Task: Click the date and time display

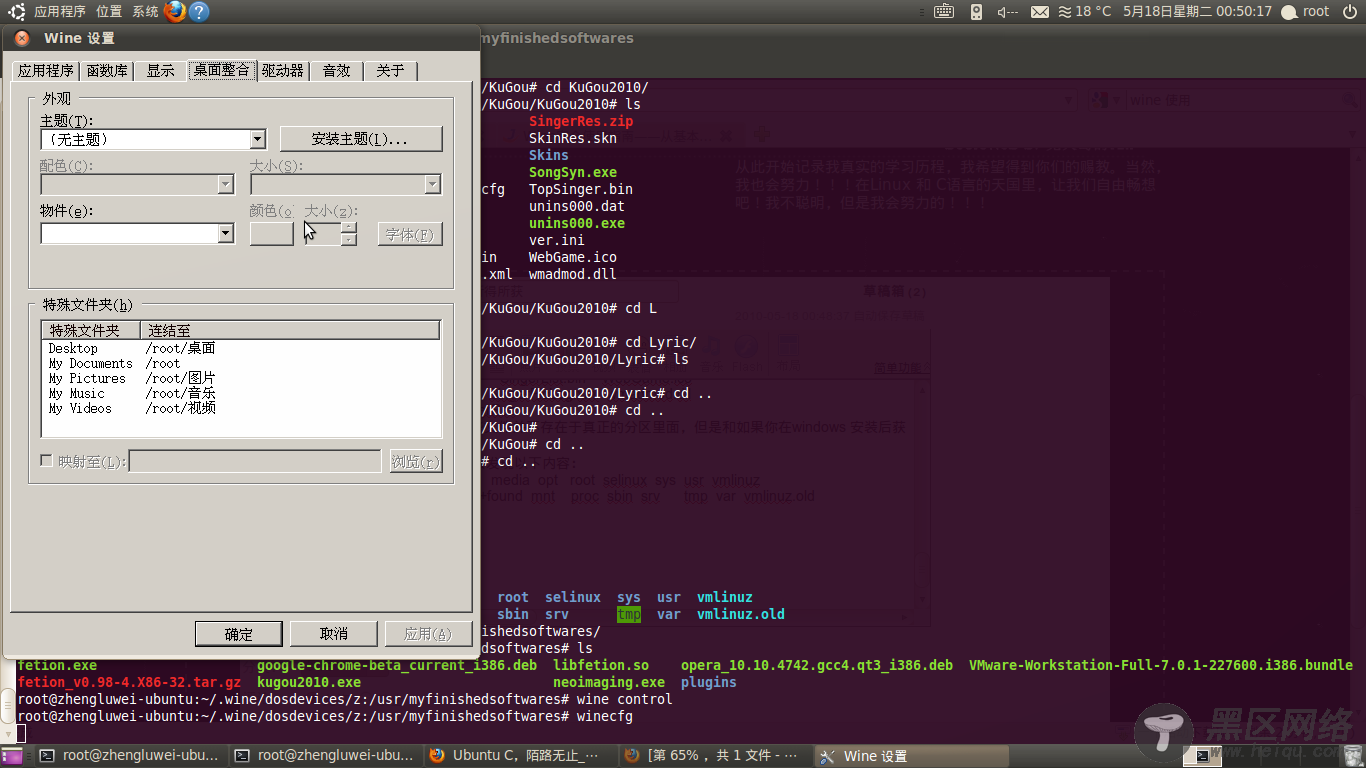Action: click(1197, 11)
